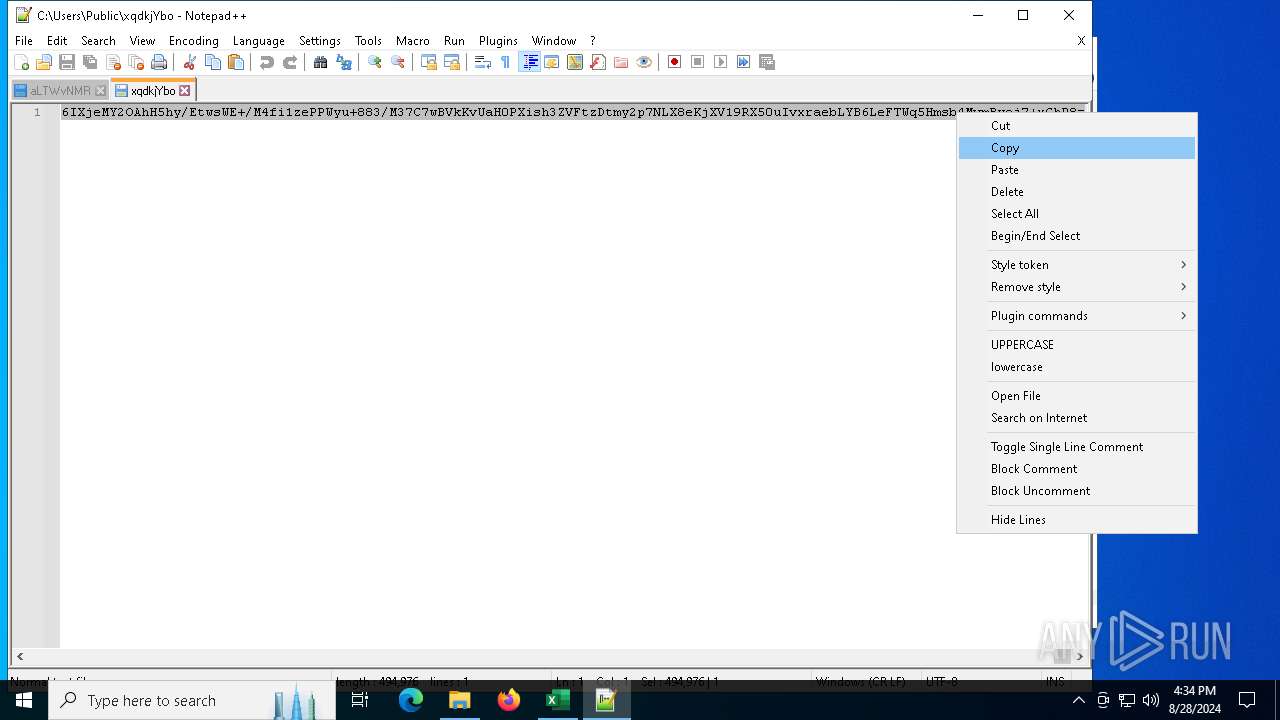Click the Close All toolbar icon
The width and height of the screenshot is (1280, 720).
(136, 62)
